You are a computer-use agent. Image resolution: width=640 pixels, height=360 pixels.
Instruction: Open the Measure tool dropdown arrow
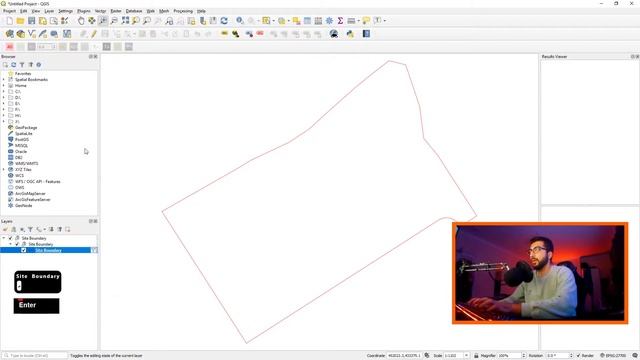[358, 21]
